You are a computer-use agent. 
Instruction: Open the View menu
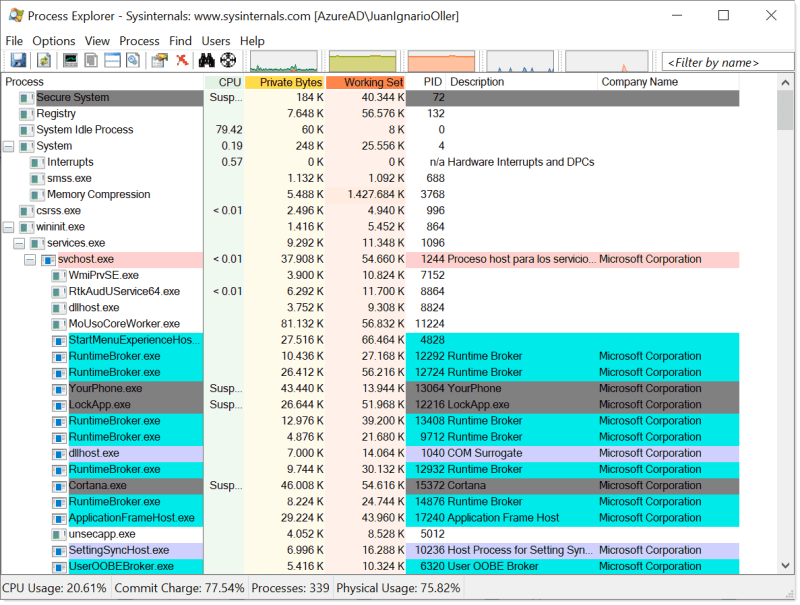click(97, 41)
